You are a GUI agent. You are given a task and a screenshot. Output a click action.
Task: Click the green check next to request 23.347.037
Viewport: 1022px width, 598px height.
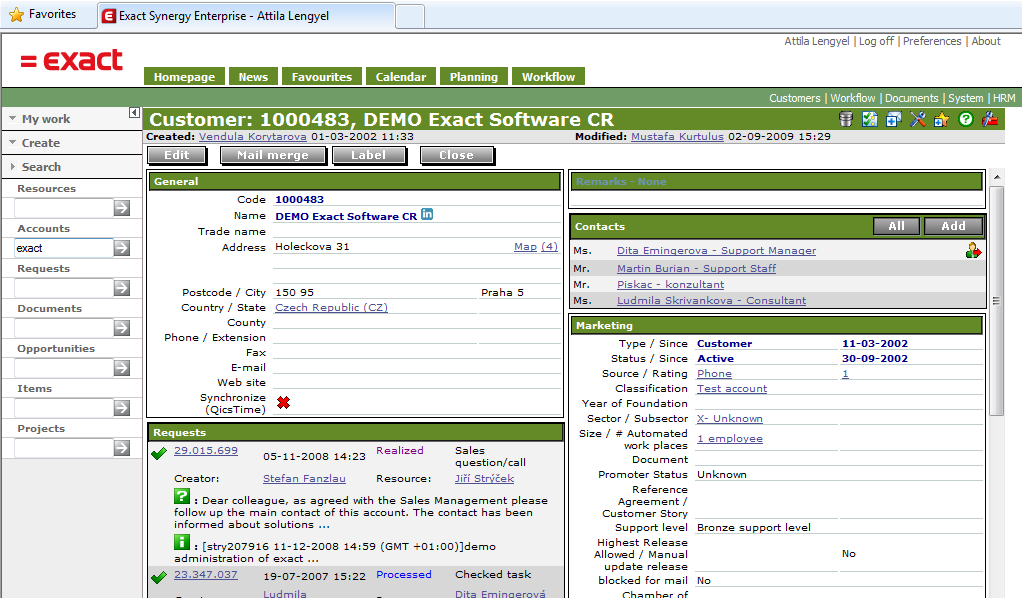pyautogui.click(x=159, y=577)
